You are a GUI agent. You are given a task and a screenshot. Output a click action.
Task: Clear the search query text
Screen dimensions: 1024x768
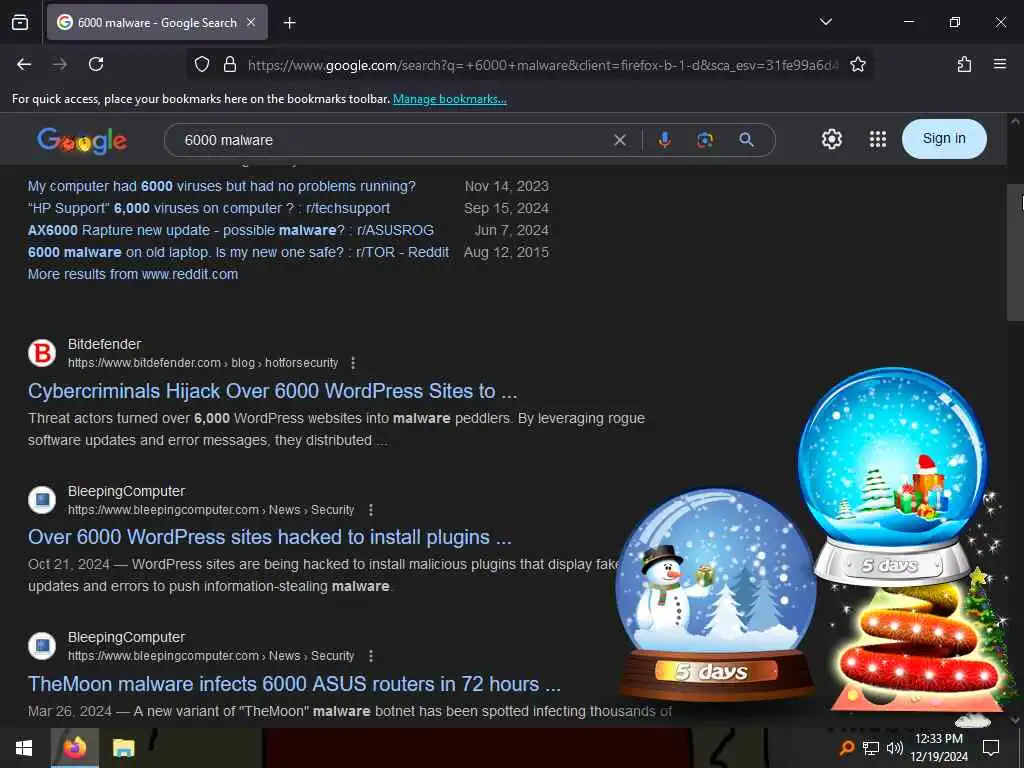[620, 140]
